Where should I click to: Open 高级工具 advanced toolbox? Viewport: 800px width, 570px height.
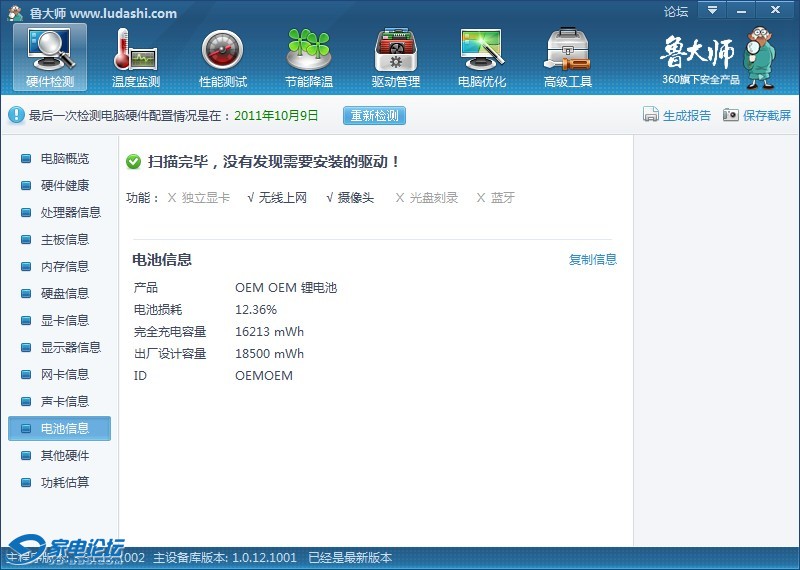pyautogui.click(x=567, y=50)
